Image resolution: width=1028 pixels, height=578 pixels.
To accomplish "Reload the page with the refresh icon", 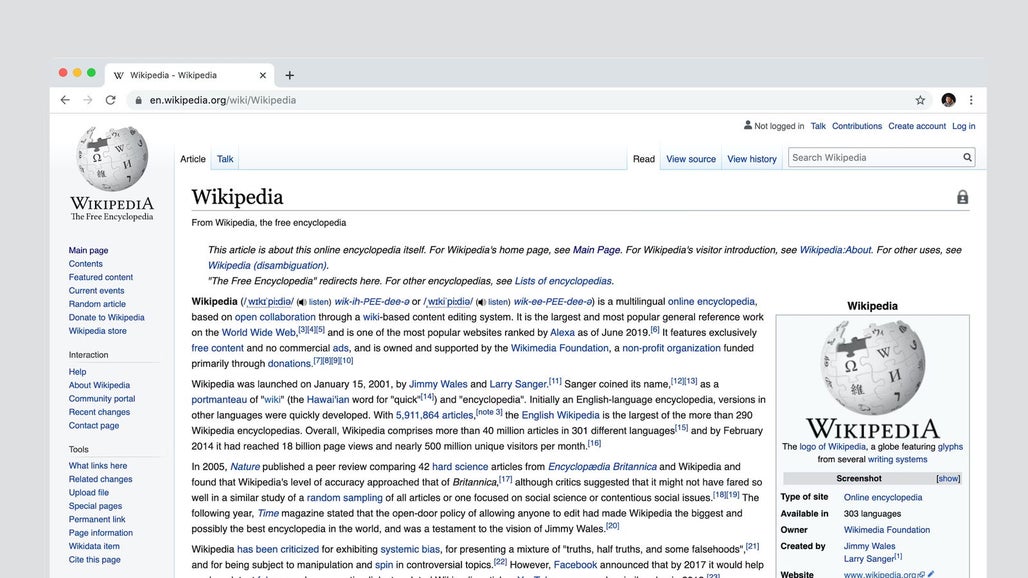I will pyautogui.click(x=110, y=100).
